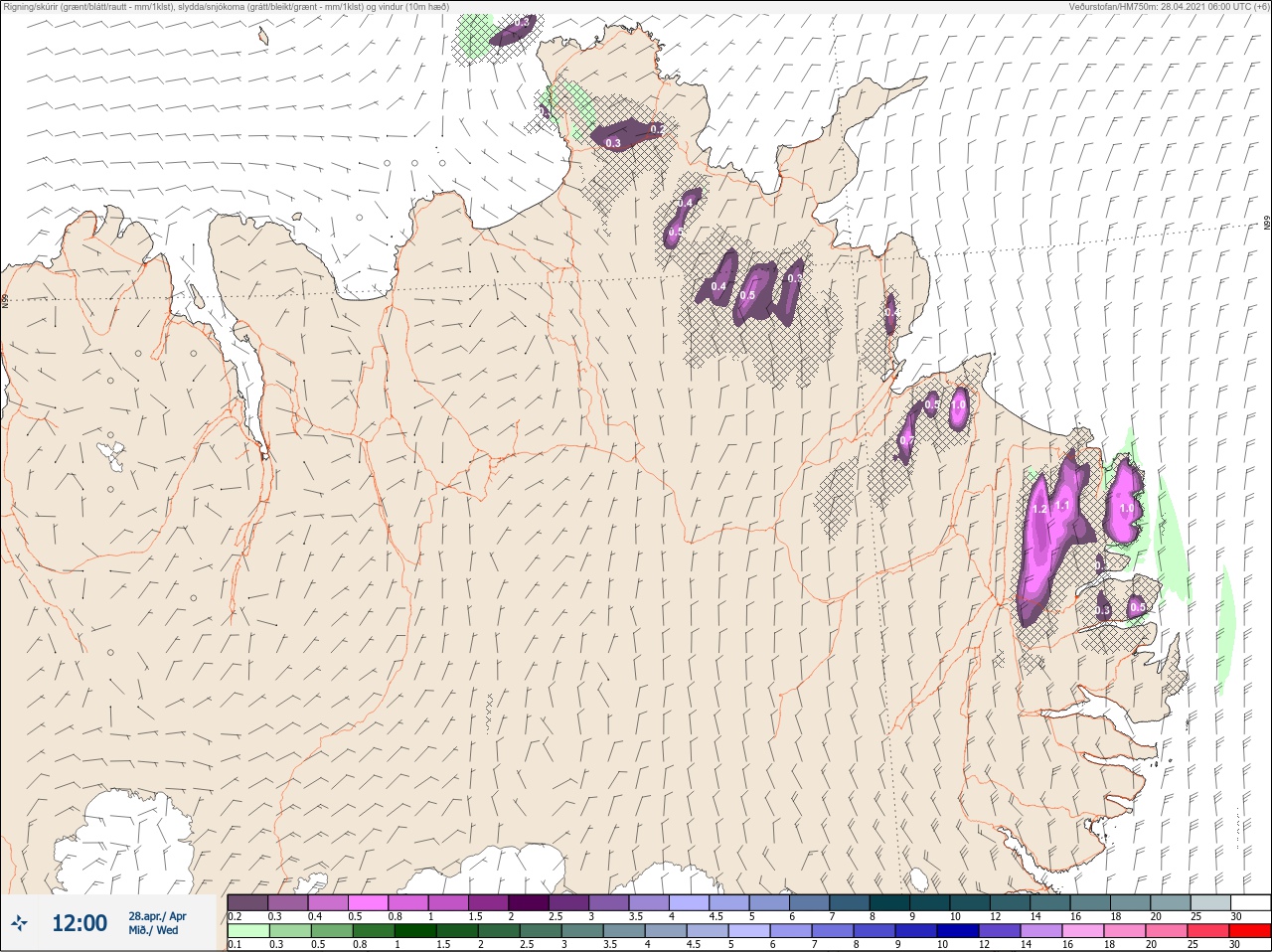Screen dimensions: 1272x952
Task: Click the 0.7 precipitation value on the map
Action: tap(906, 441)
